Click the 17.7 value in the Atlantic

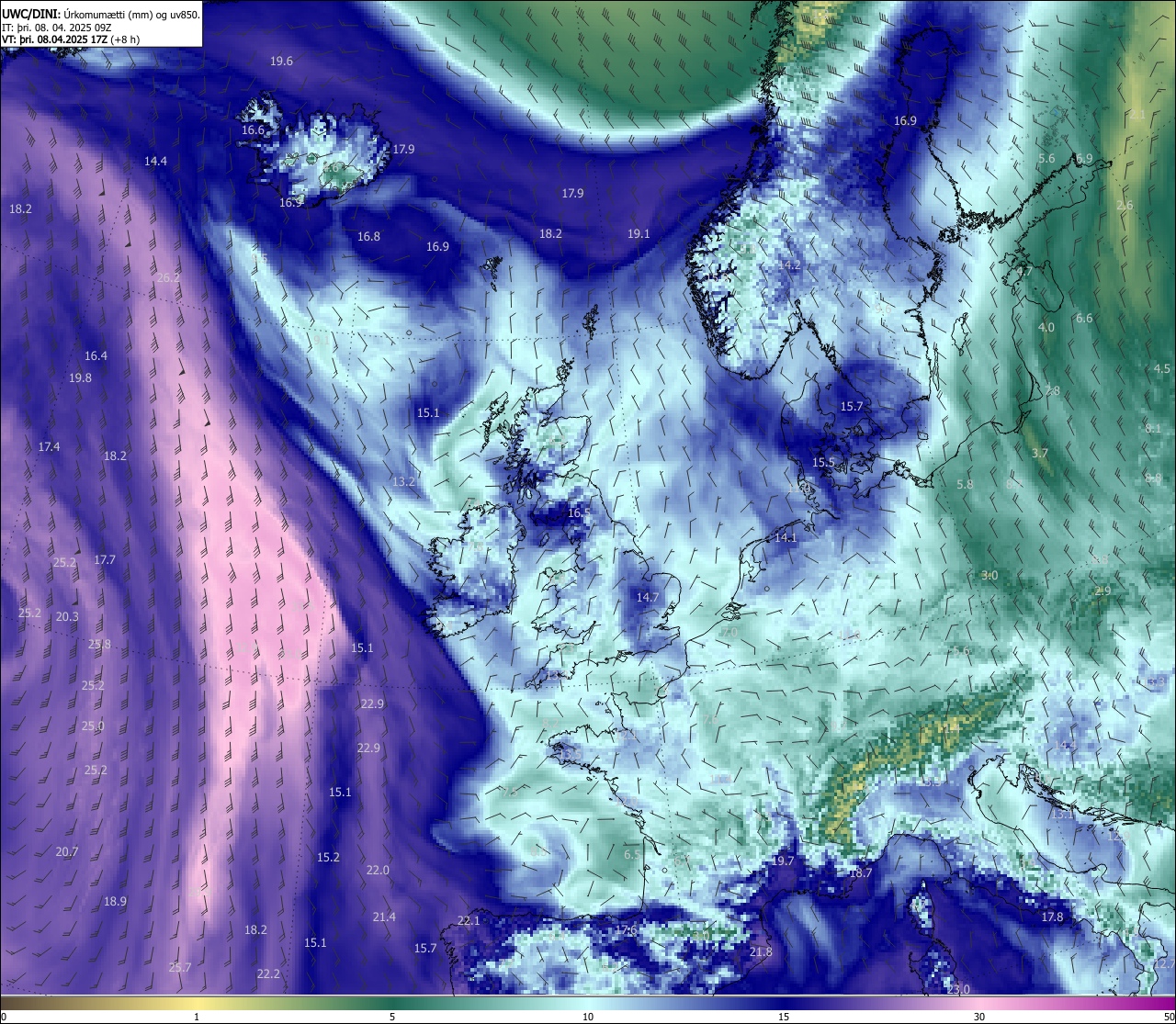[105, 560]
